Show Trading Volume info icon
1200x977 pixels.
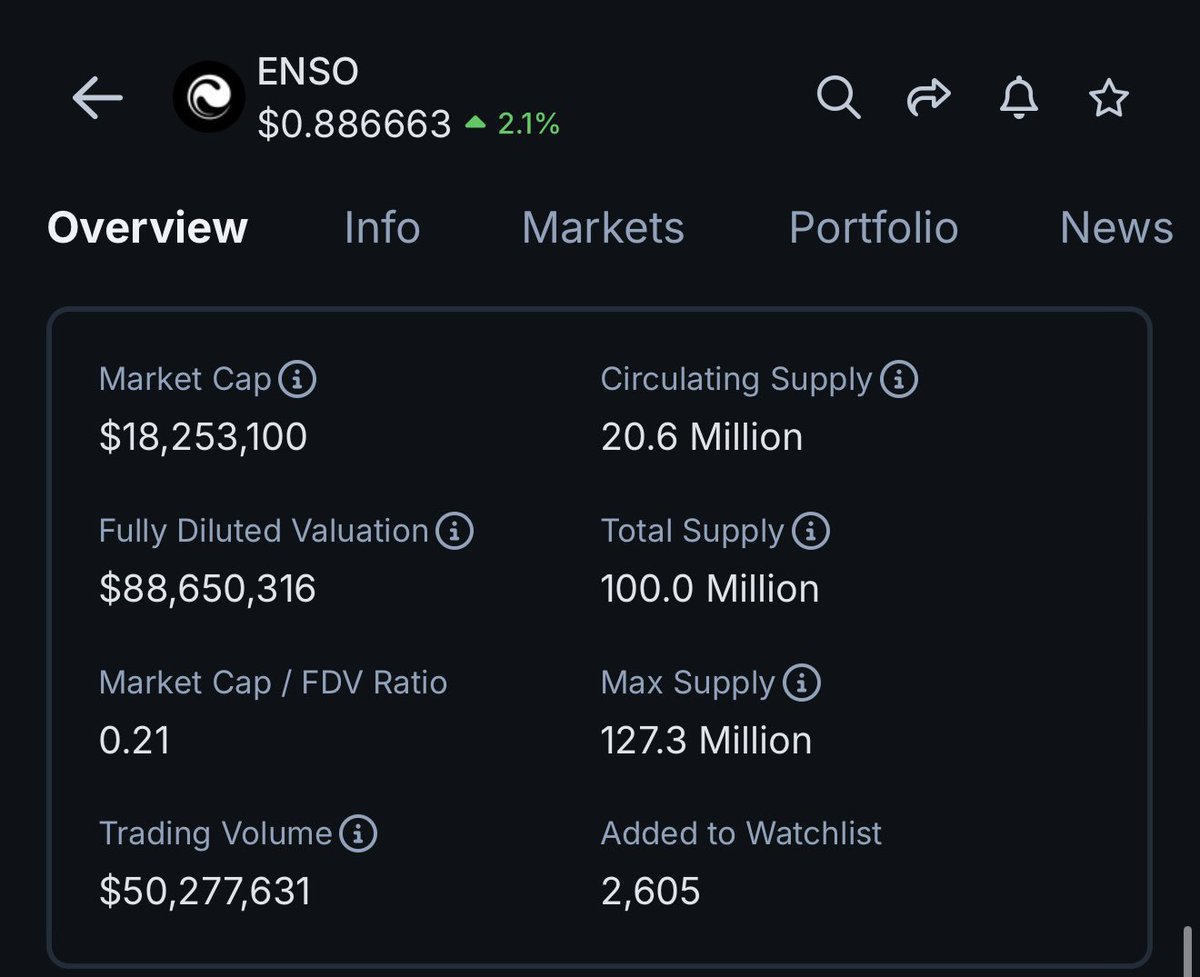(358, 833)
